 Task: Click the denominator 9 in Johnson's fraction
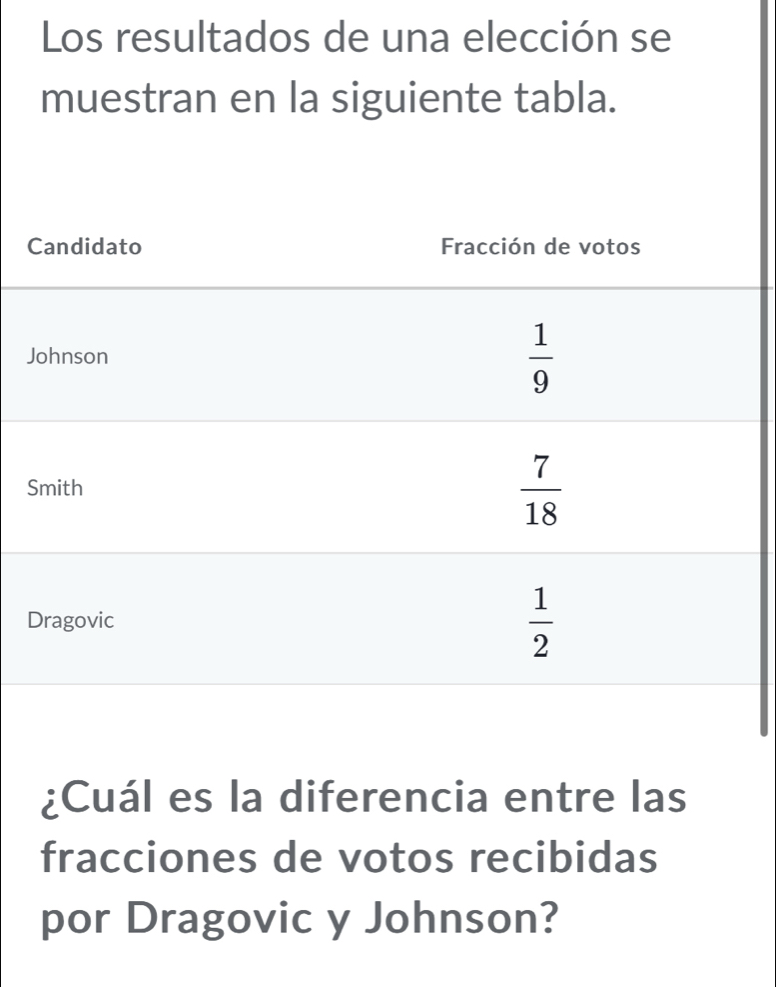click(x=540, y=382)
